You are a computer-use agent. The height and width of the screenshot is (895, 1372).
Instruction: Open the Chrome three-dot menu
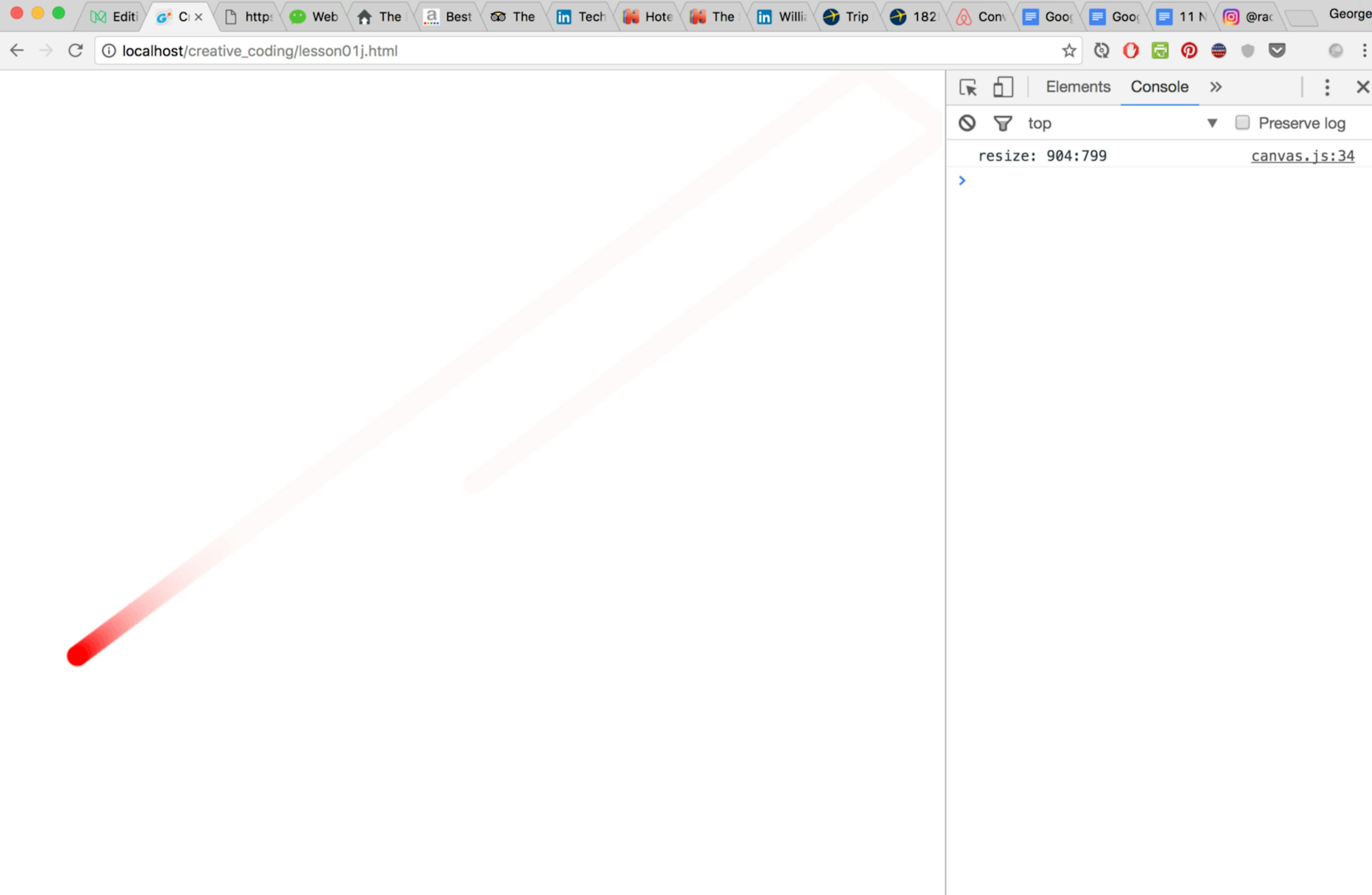click(1364, 51)
